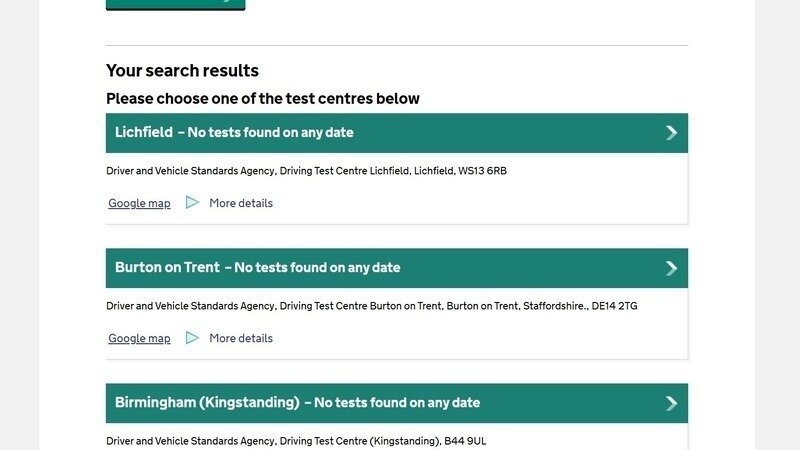
Task: Click the green button at the top of the page
Action: [x=175, y=4]
